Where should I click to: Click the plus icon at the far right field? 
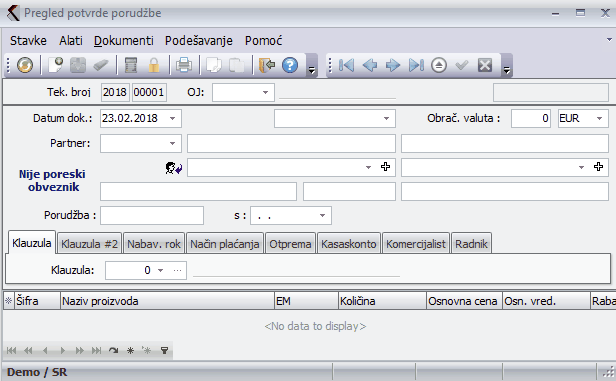(598, 167)
